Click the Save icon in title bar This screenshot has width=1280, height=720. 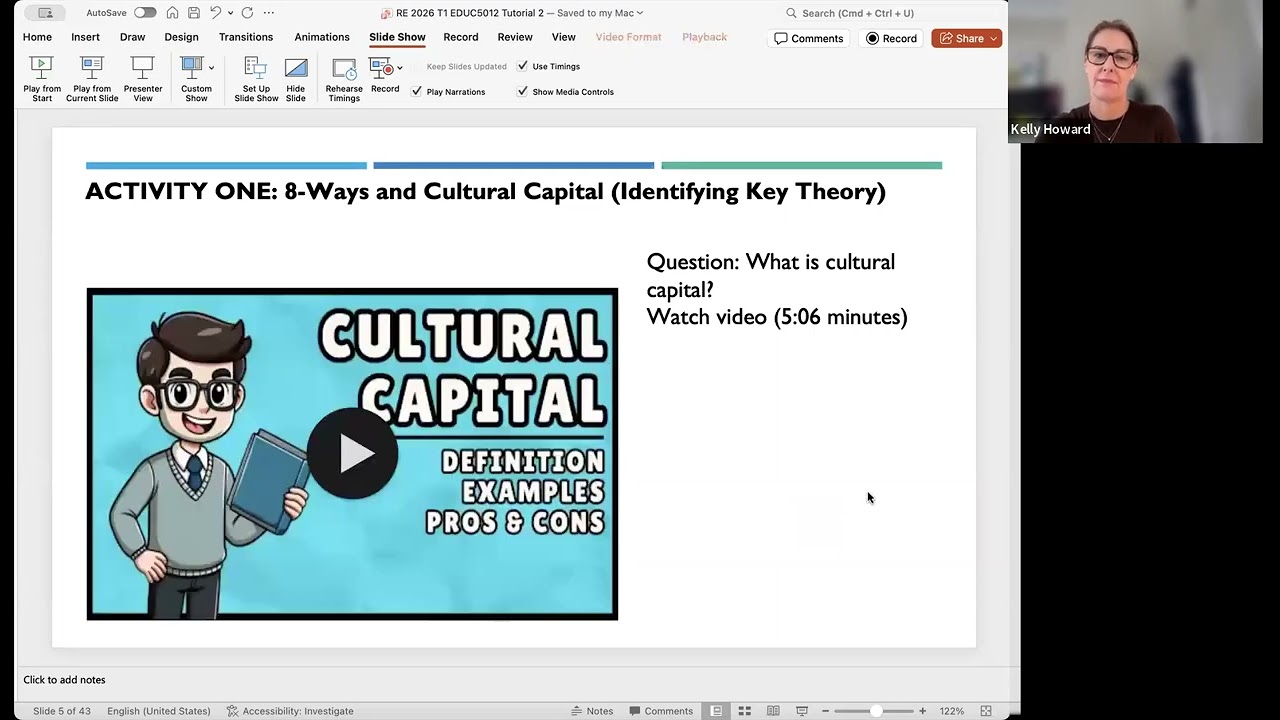point(194,13)
